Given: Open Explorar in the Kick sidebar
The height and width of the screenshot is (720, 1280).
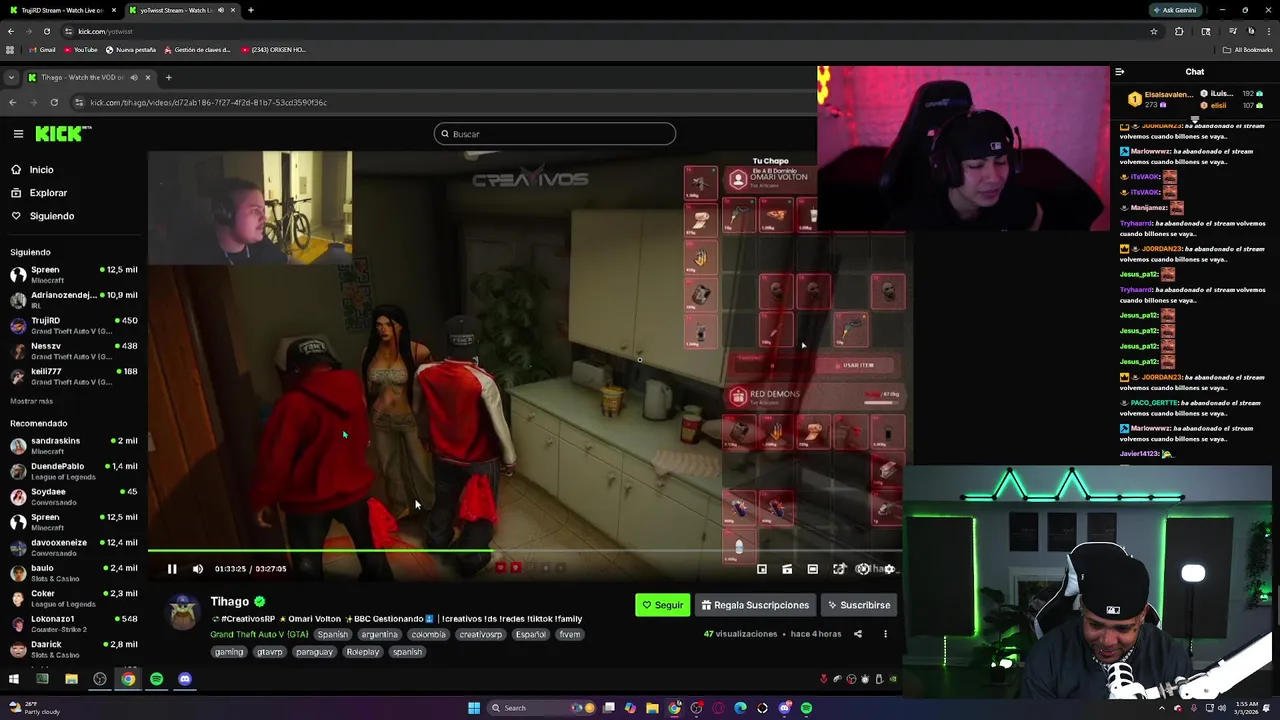Looking at the screenshot, I should point(48,193).
